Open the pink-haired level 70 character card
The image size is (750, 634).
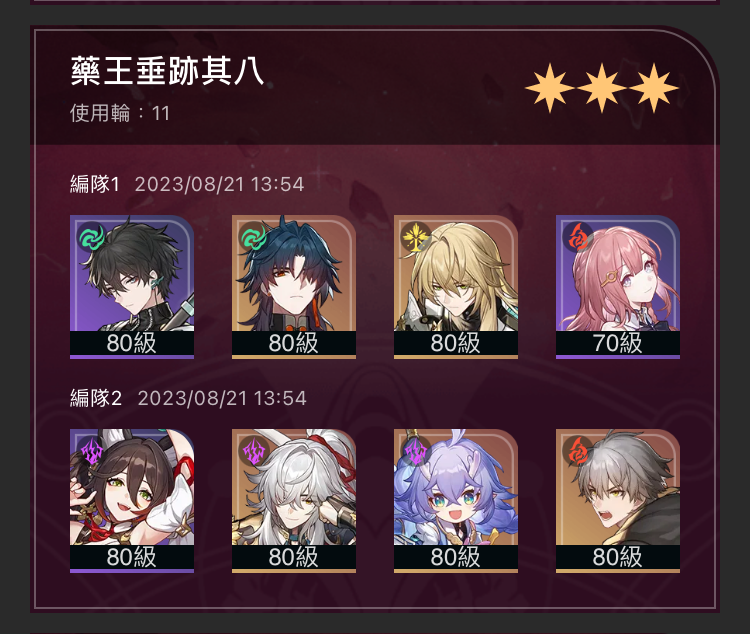[618, 287]
